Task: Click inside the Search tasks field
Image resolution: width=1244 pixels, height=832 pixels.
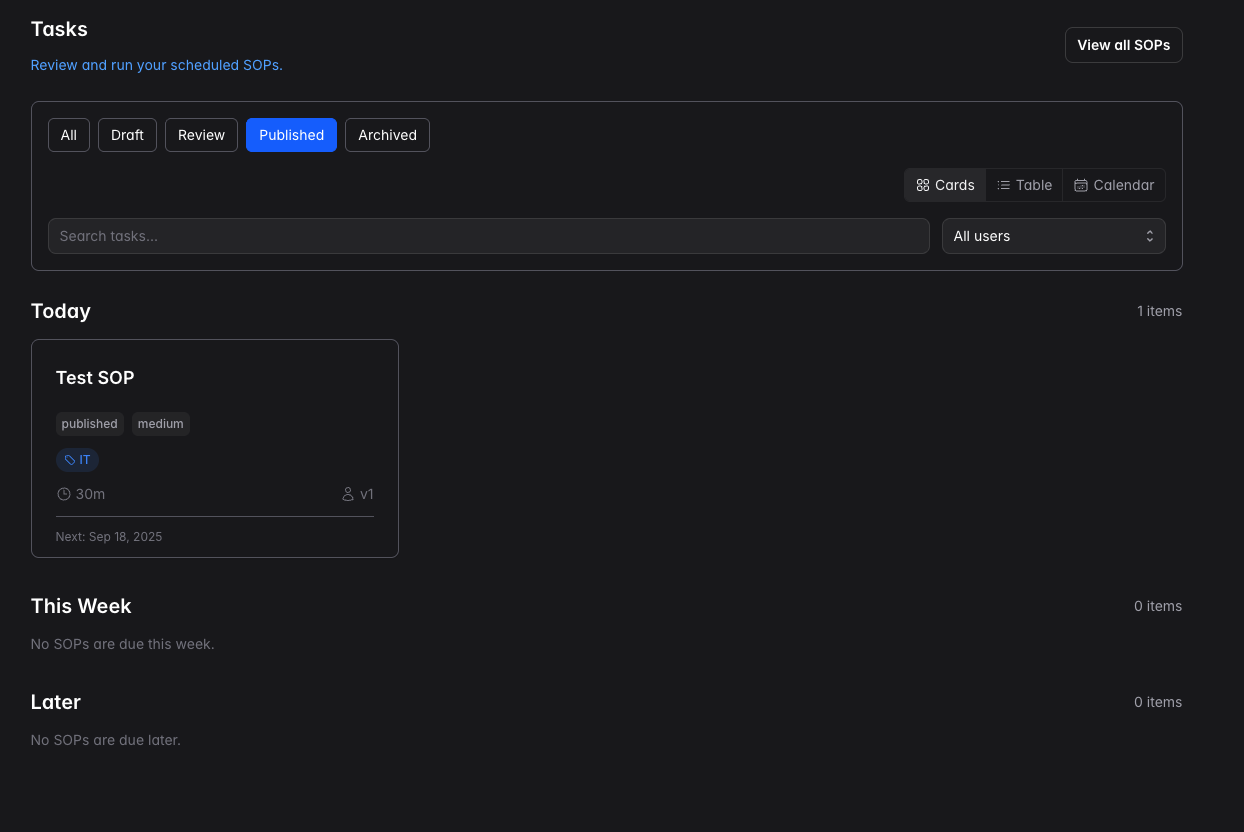Action: point(488,236)
